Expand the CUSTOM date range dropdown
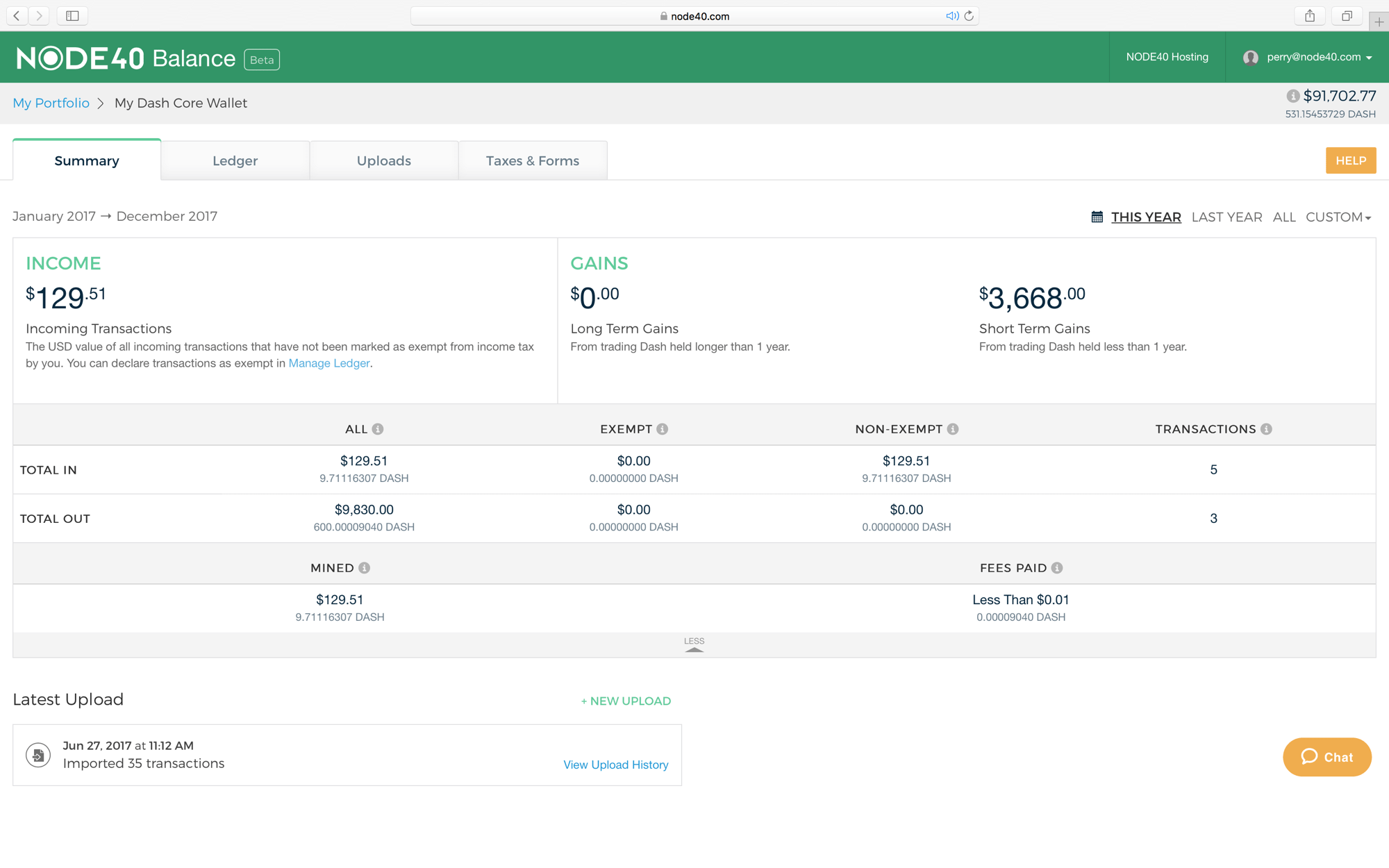This screenshot has width=1389, height=868. [1338, 217]
